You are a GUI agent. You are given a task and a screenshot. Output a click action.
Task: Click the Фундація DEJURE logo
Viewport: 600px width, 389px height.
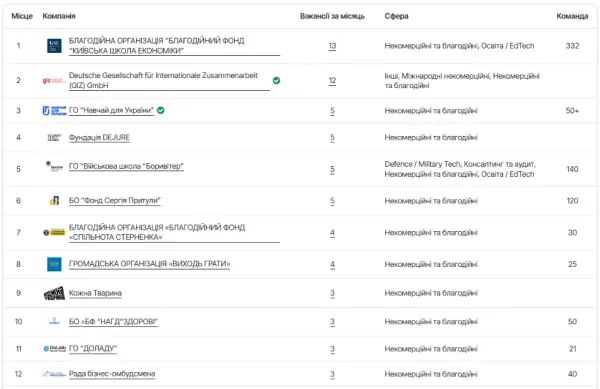coord(54,137)
